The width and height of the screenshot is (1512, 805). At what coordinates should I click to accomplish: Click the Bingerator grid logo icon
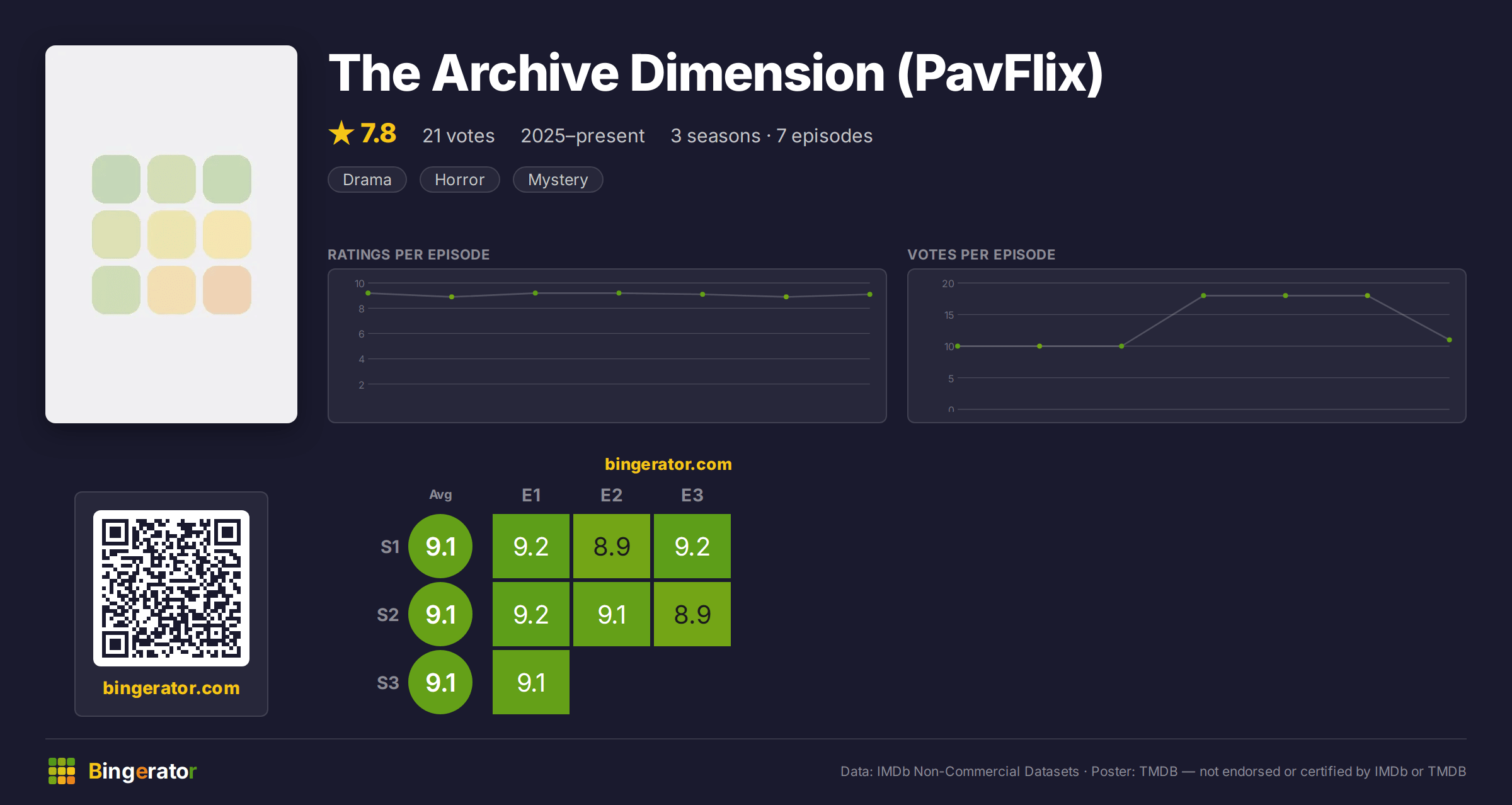pos(62,771)
